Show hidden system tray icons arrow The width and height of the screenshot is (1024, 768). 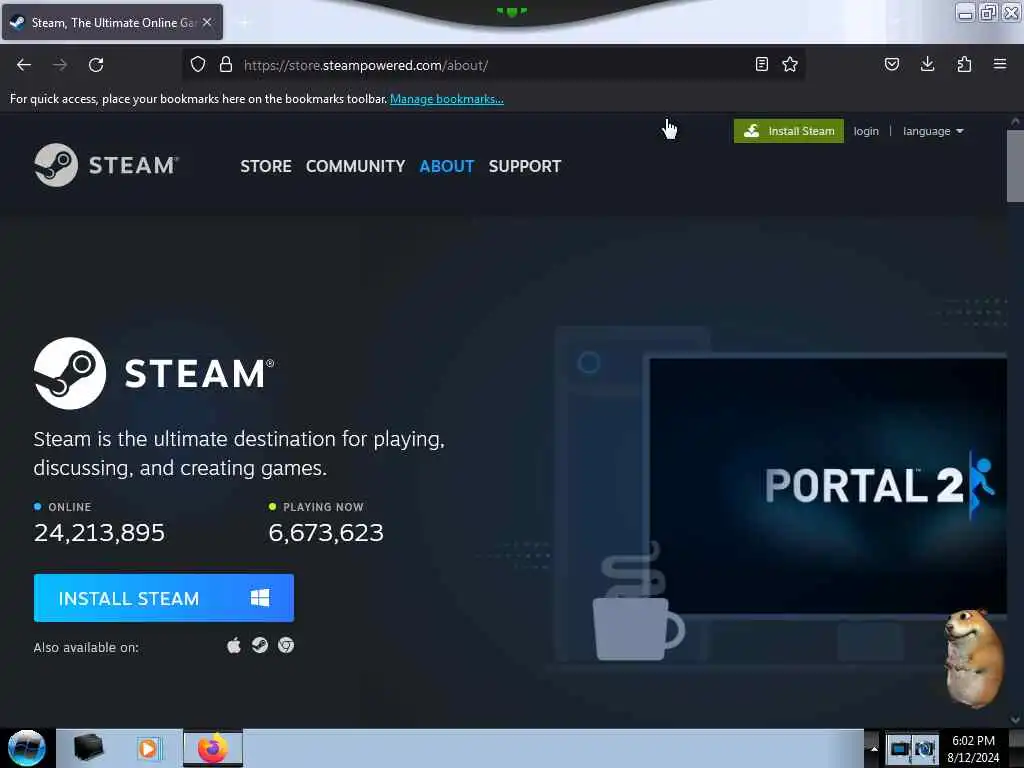point(874,748)
